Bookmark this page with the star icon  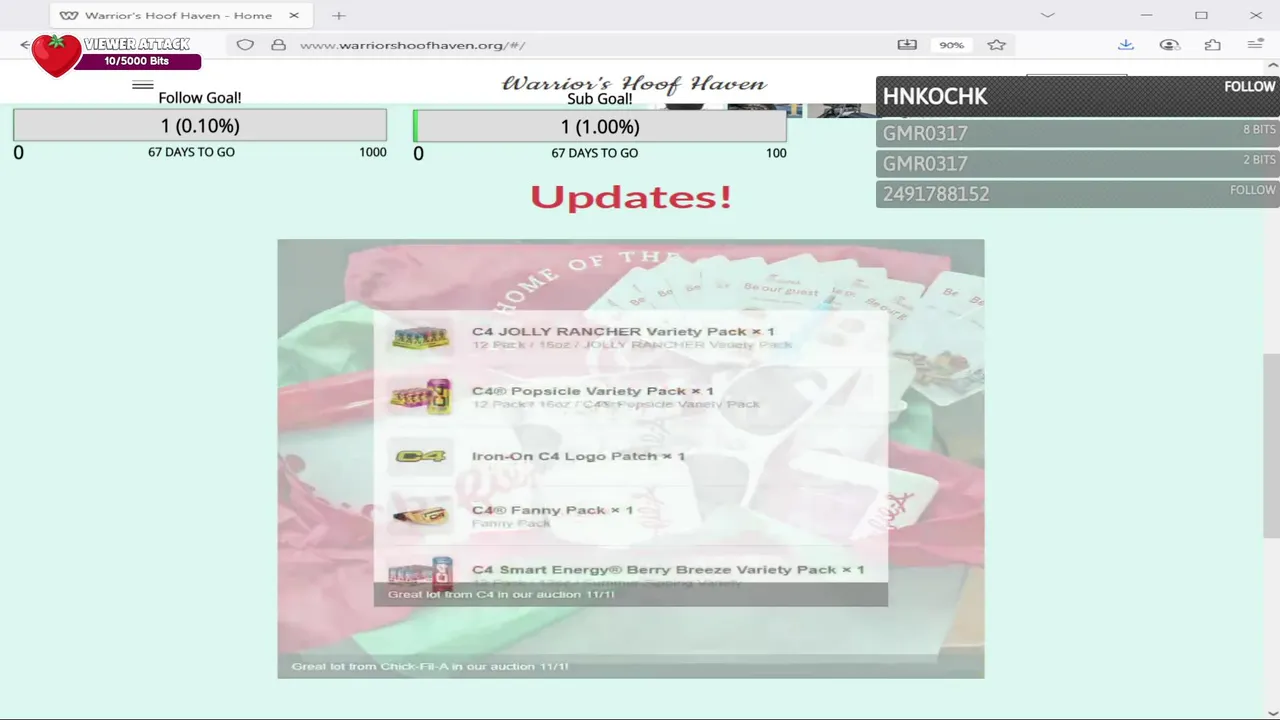(x=996, y=45)
